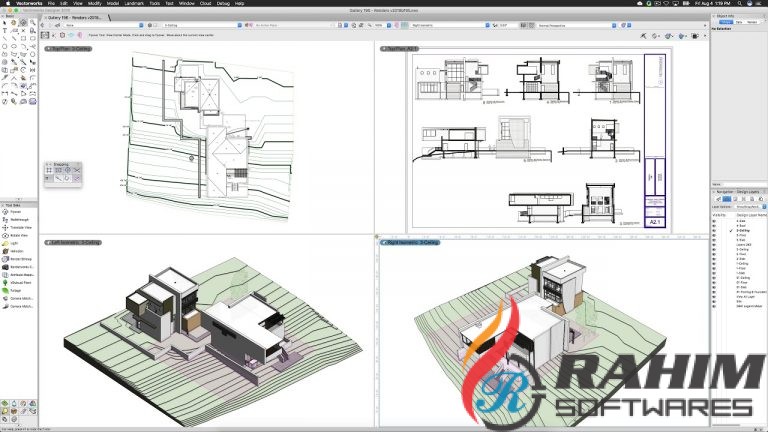Switch to Data tab in Object Info
This screenshot has height=432, width=768.
[739, 22]
